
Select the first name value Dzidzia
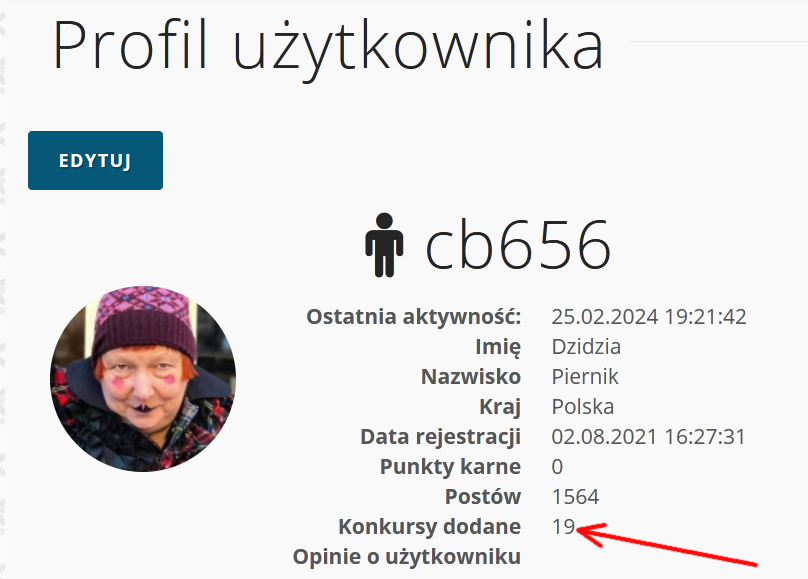(x=586, y=346)
